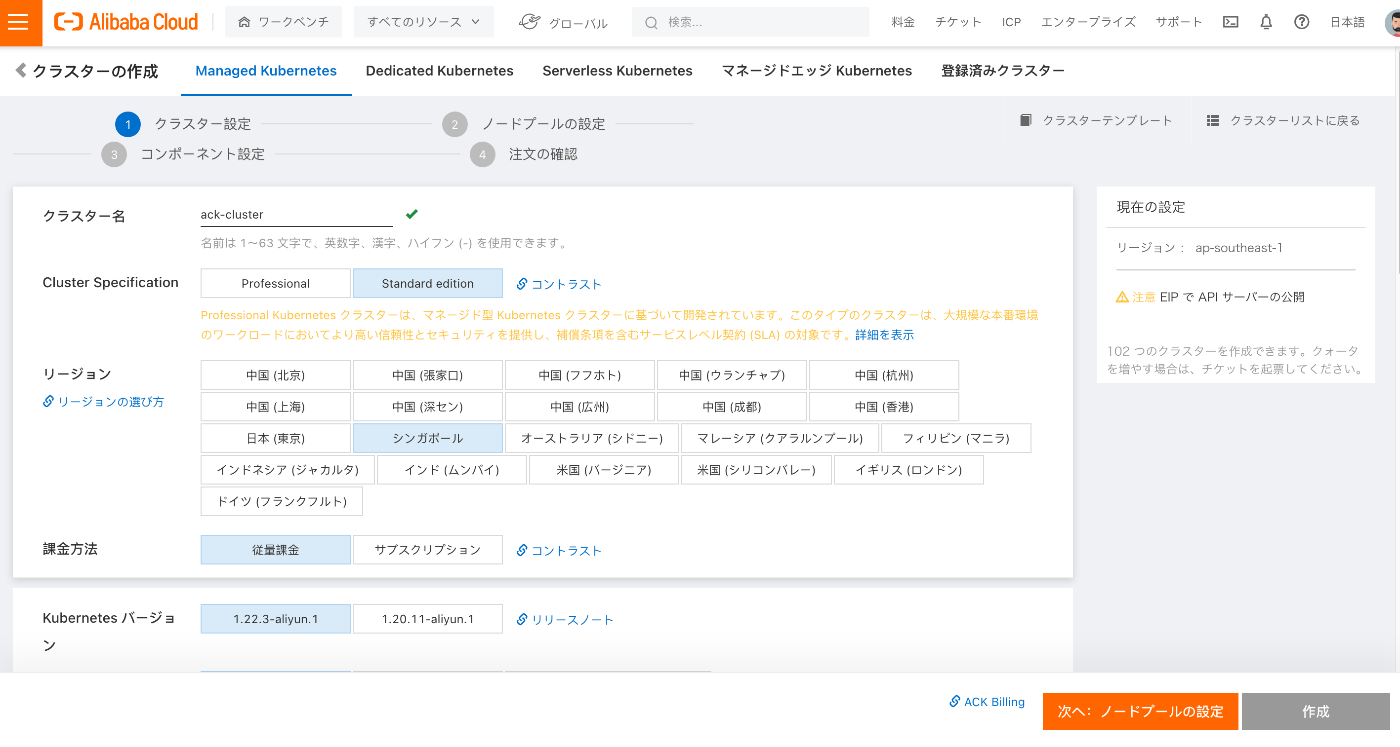Click the 詳細を表示 link
The width and height of the screenshot is (1400, 747).
[x=884, y=335]
